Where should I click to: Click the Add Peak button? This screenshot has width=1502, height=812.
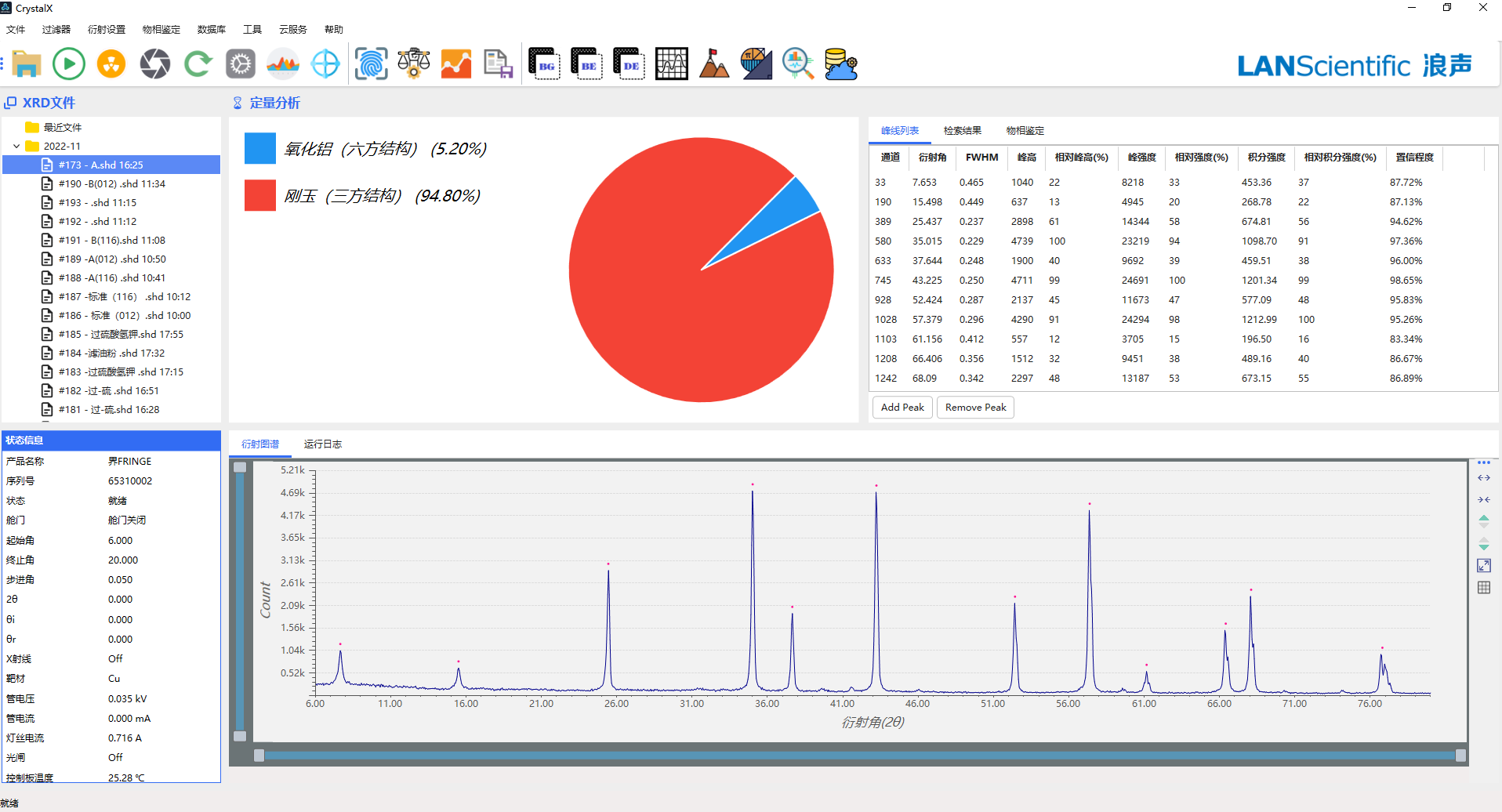click(x=902, y=408)
